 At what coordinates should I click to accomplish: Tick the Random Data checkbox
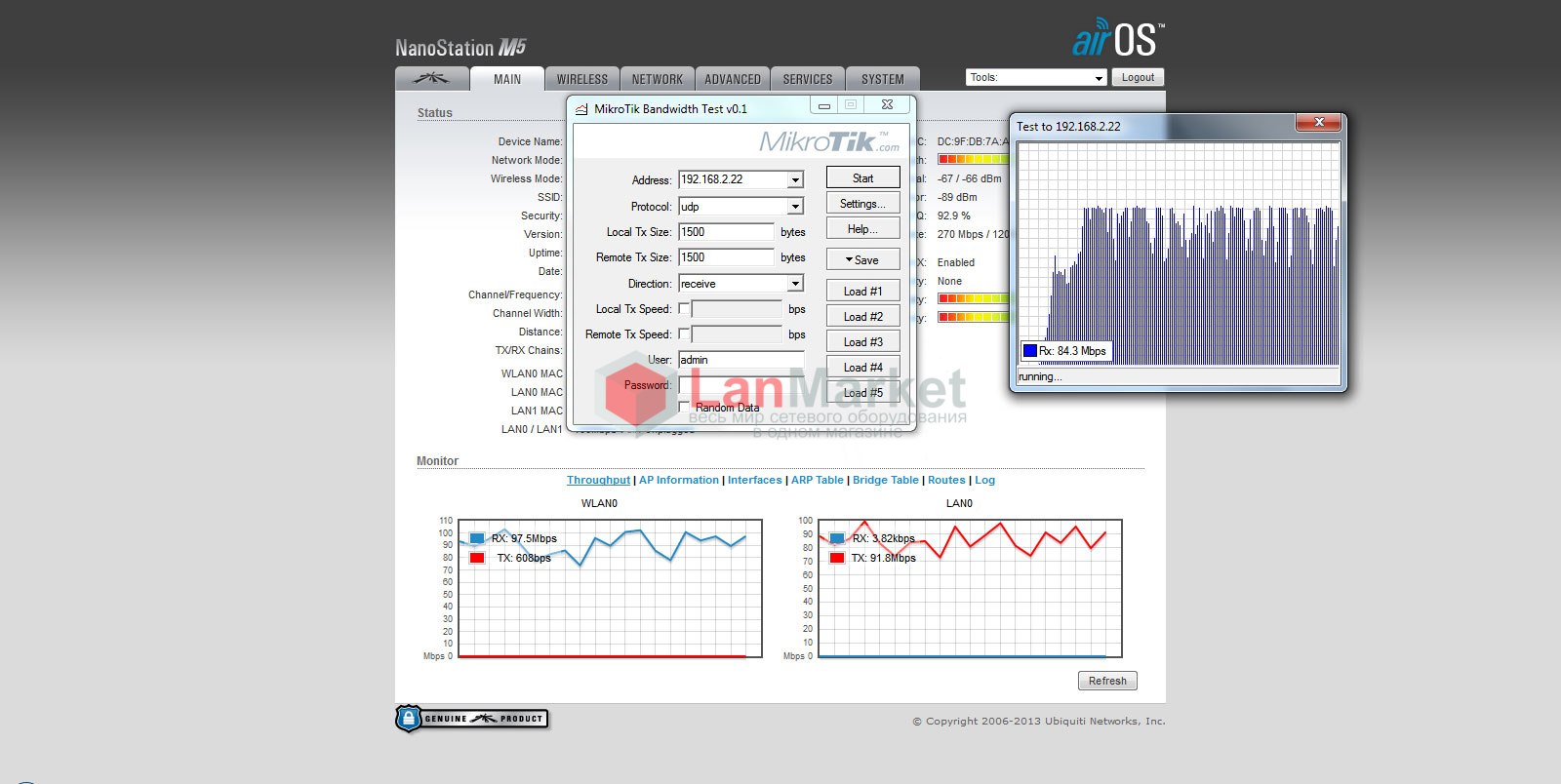(x=684, y=407)
